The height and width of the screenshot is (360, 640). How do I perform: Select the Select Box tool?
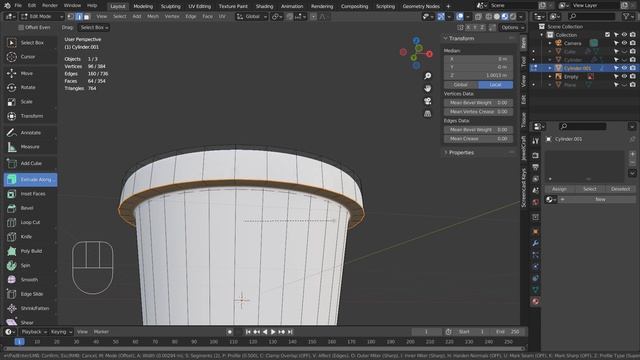[x=30, y=42]
